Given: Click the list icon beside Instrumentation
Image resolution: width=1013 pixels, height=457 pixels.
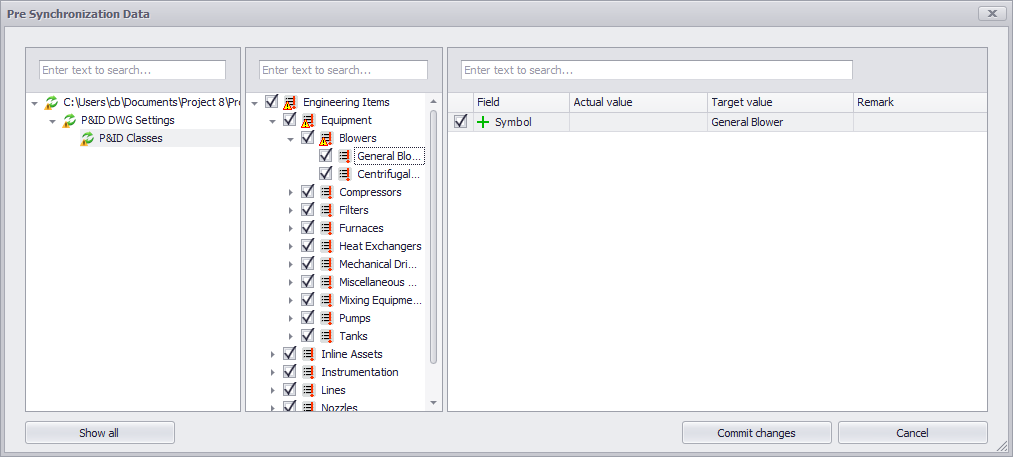Looking at the screenshot, I should tap(308, 372).
